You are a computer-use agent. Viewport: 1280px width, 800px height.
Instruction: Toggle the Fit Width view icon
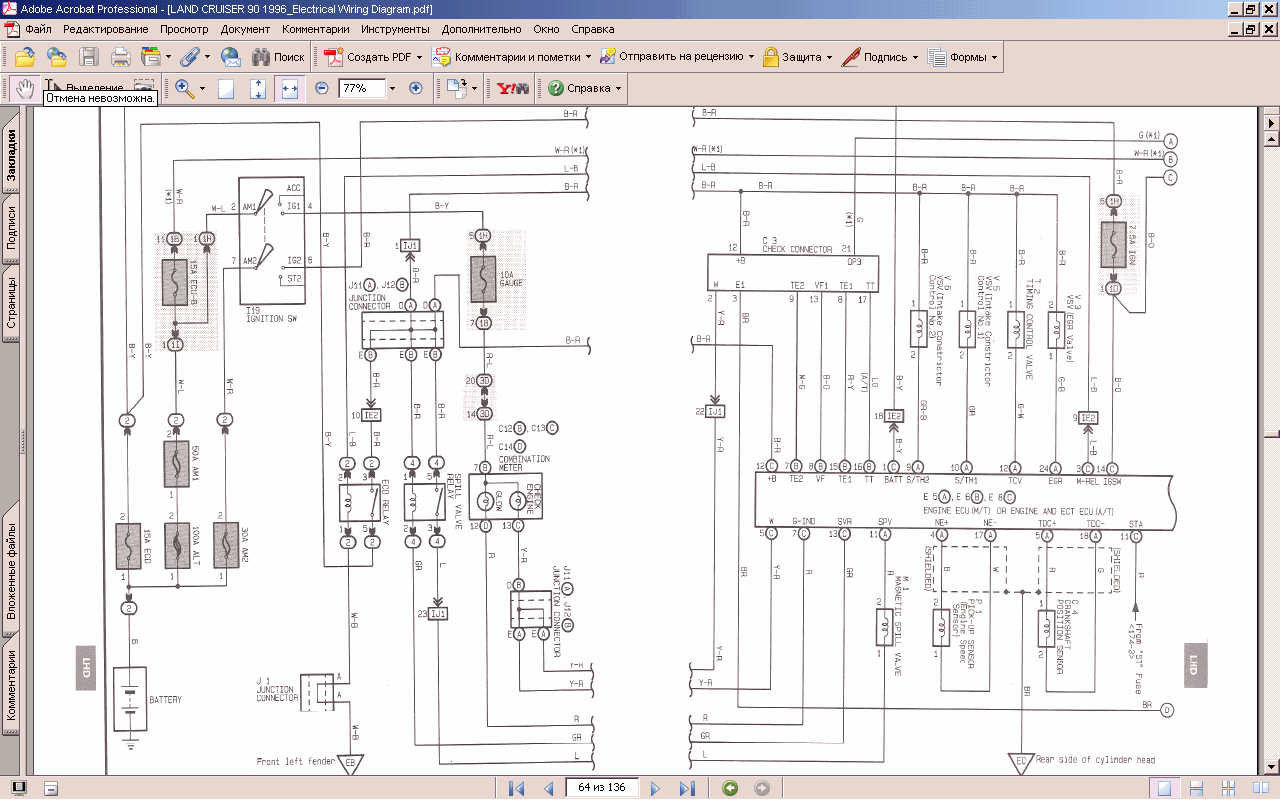[290, 88]
